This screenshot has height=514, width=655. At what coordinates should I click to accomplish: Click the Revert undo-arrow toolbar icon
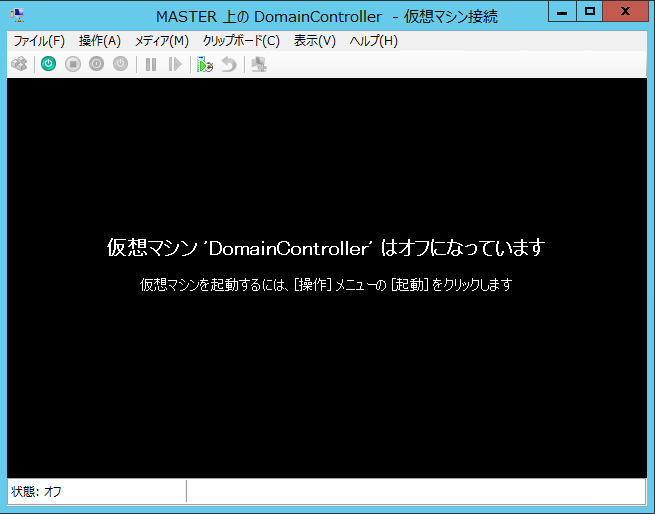(229, 64)
